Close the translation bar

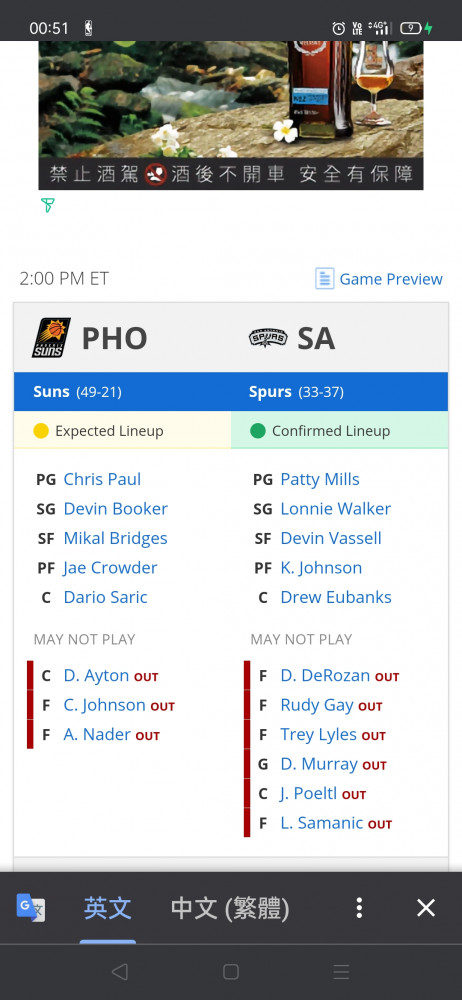pyautogui.click(x=426, y=908)
